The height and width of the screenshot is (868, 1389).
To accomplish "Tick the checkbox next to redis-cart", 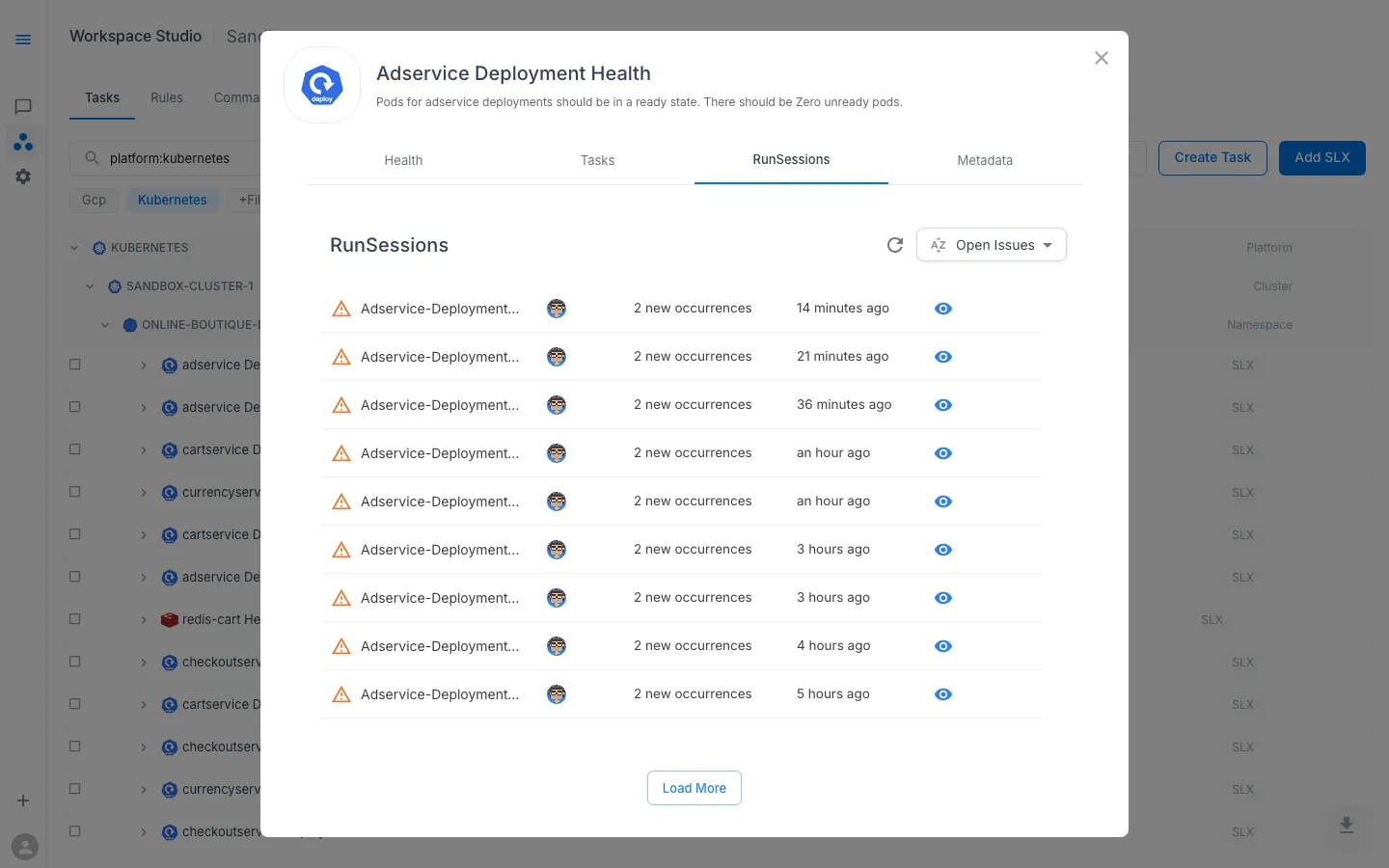I will [74, 619].
